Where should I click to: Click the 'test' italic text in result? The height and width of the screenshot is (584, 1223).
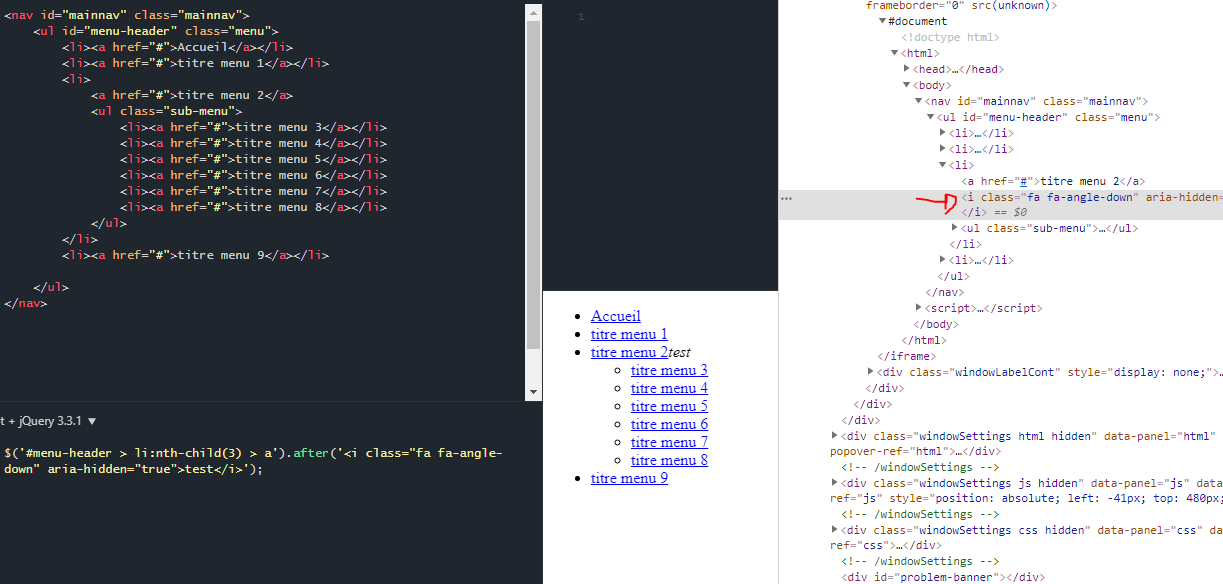point(680,352)
